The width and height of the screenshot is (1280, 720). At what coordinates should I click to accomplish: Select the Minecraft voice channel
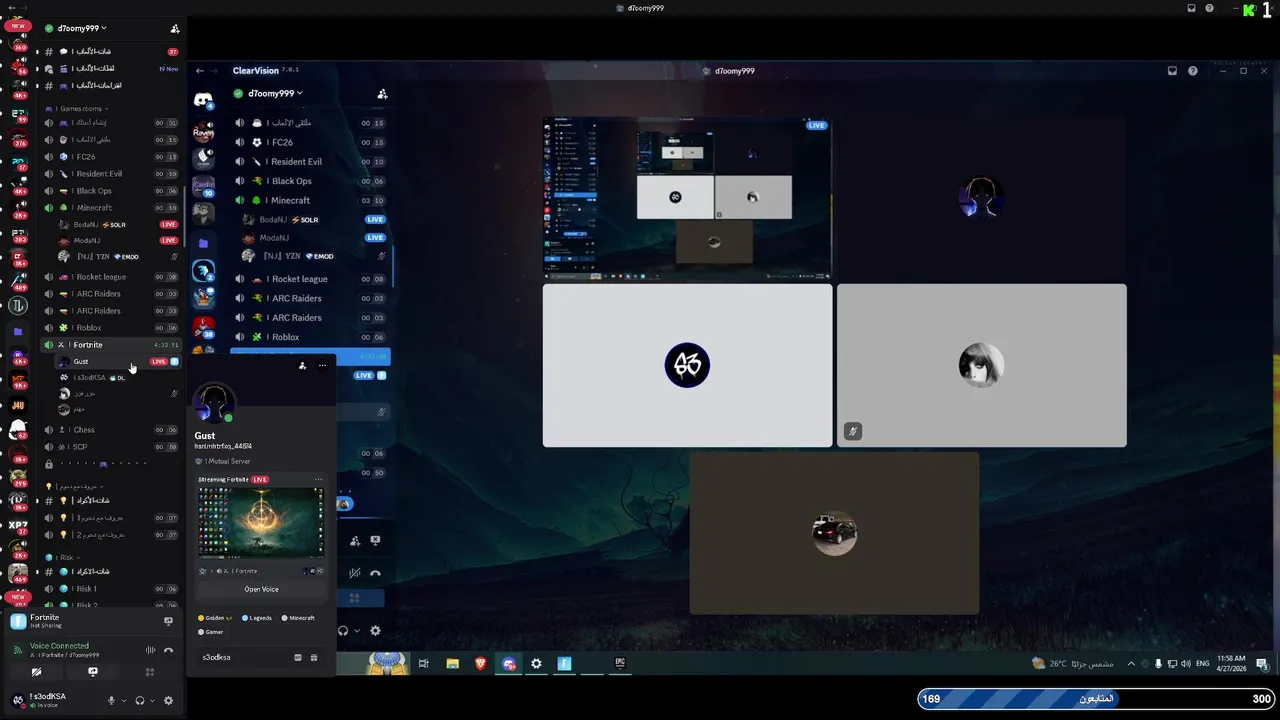pyautogui.click(x=110, y=208)
